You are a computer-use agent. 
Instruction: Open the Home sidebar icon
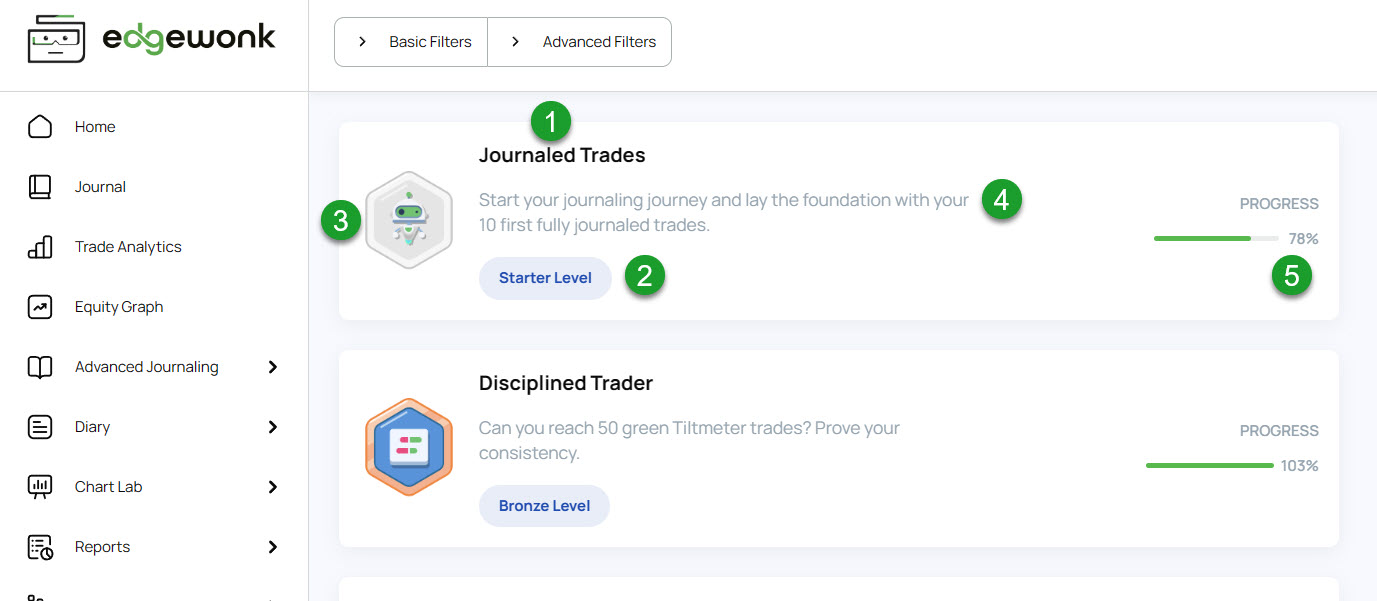[x=40, y=127]
